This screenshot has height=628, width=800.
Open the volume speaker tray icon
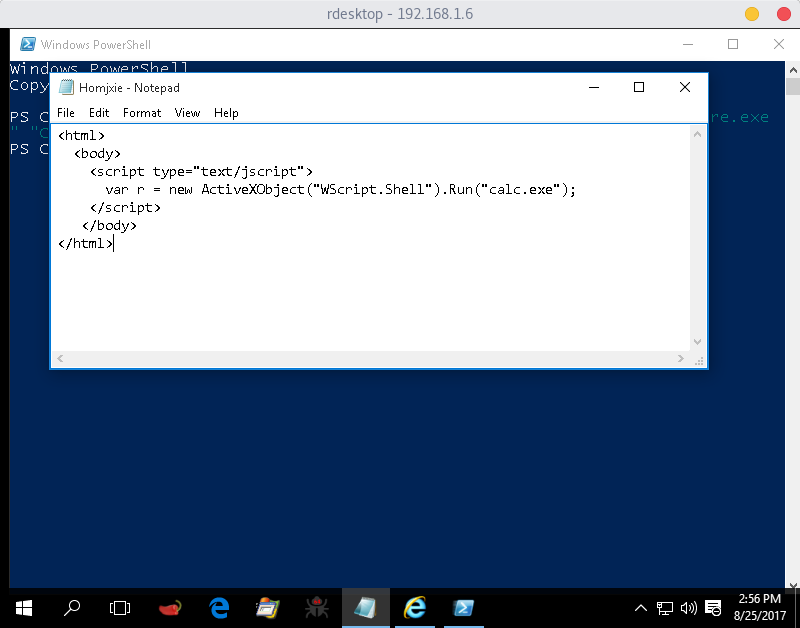[x=688, y=608]
